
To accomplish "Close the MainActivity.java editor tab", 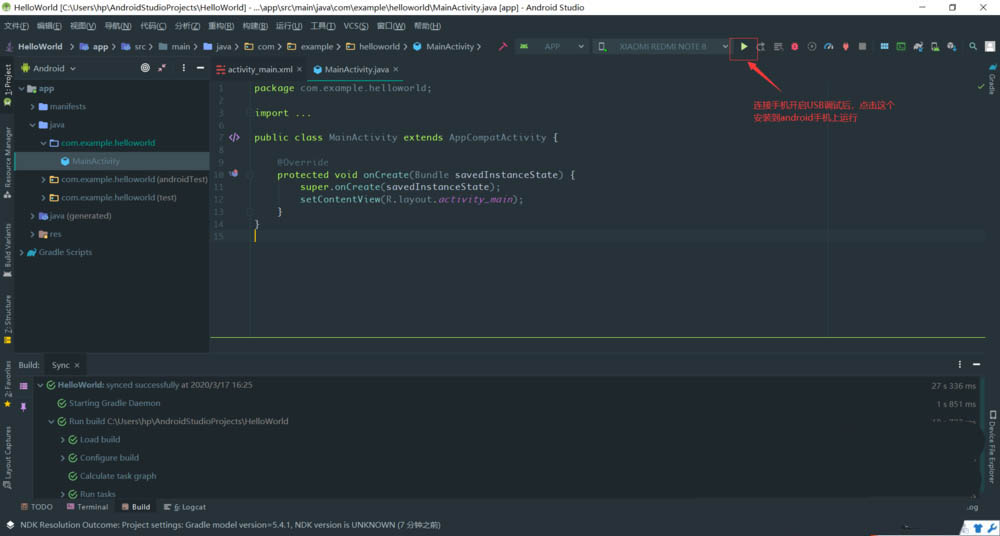I will pyautogui.click(x=395, y=69).
